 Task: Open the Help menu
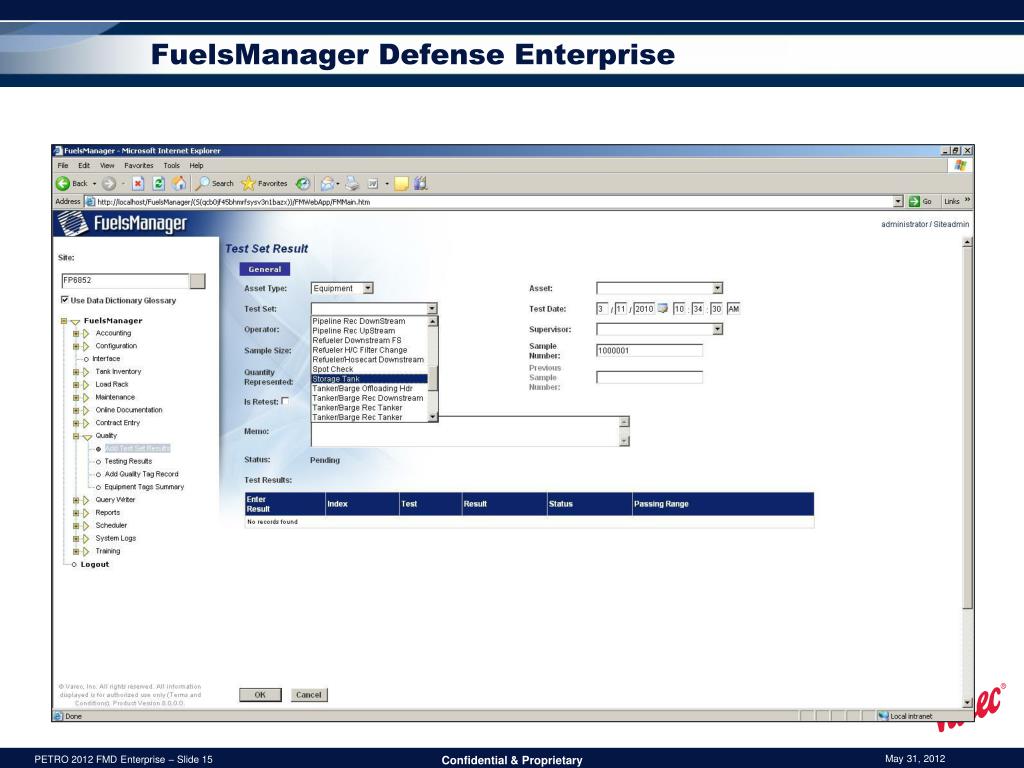pos(196,165)
